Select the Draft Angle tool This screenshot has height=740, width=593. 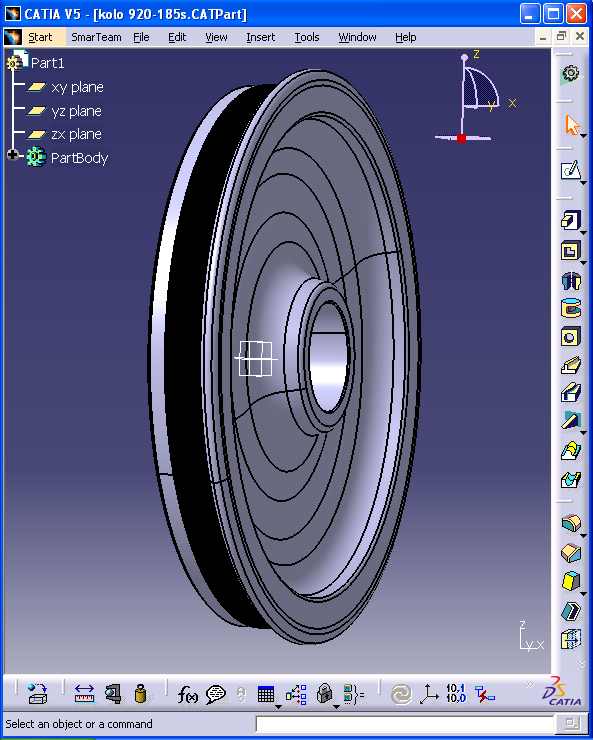[x=570, y=581]
